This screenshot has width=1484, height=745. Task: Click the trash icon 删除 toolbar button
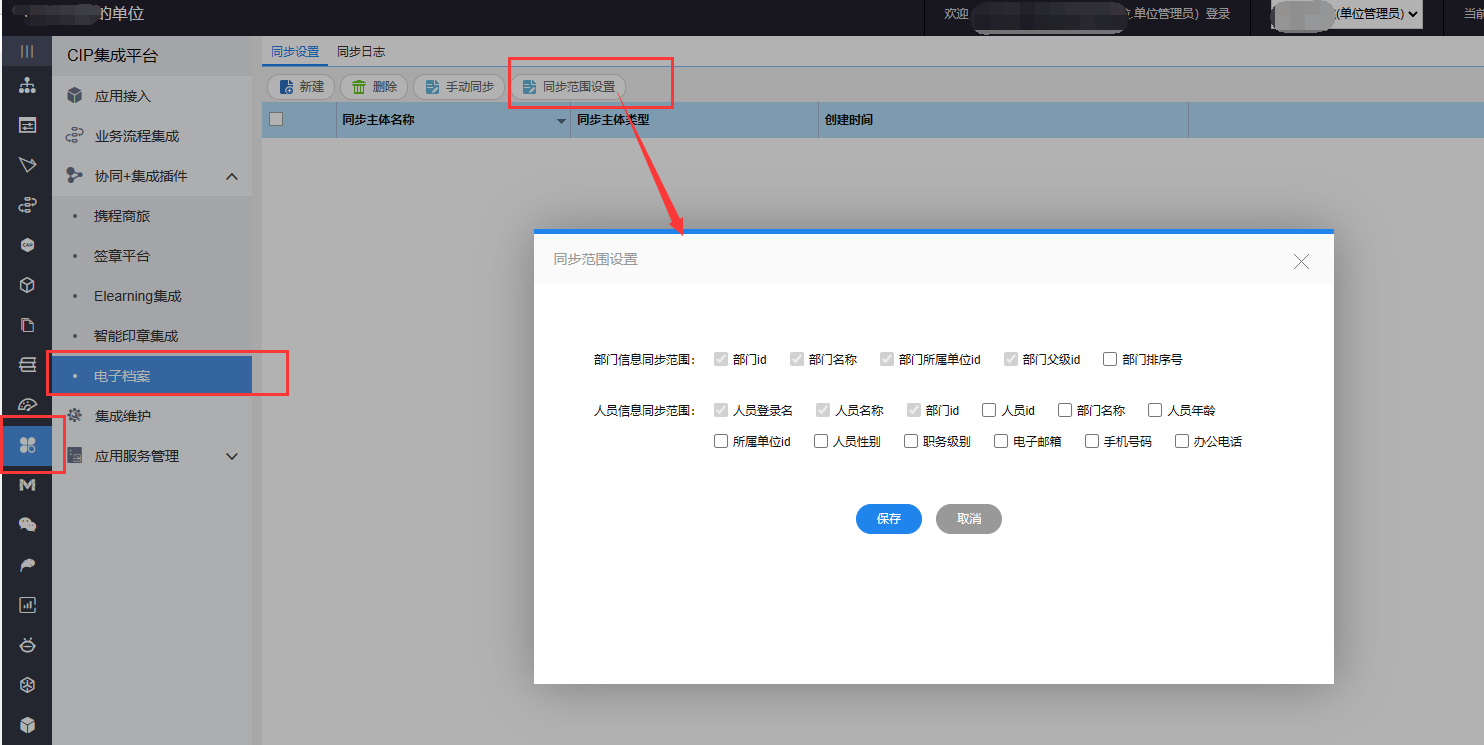tap(374, 87)
